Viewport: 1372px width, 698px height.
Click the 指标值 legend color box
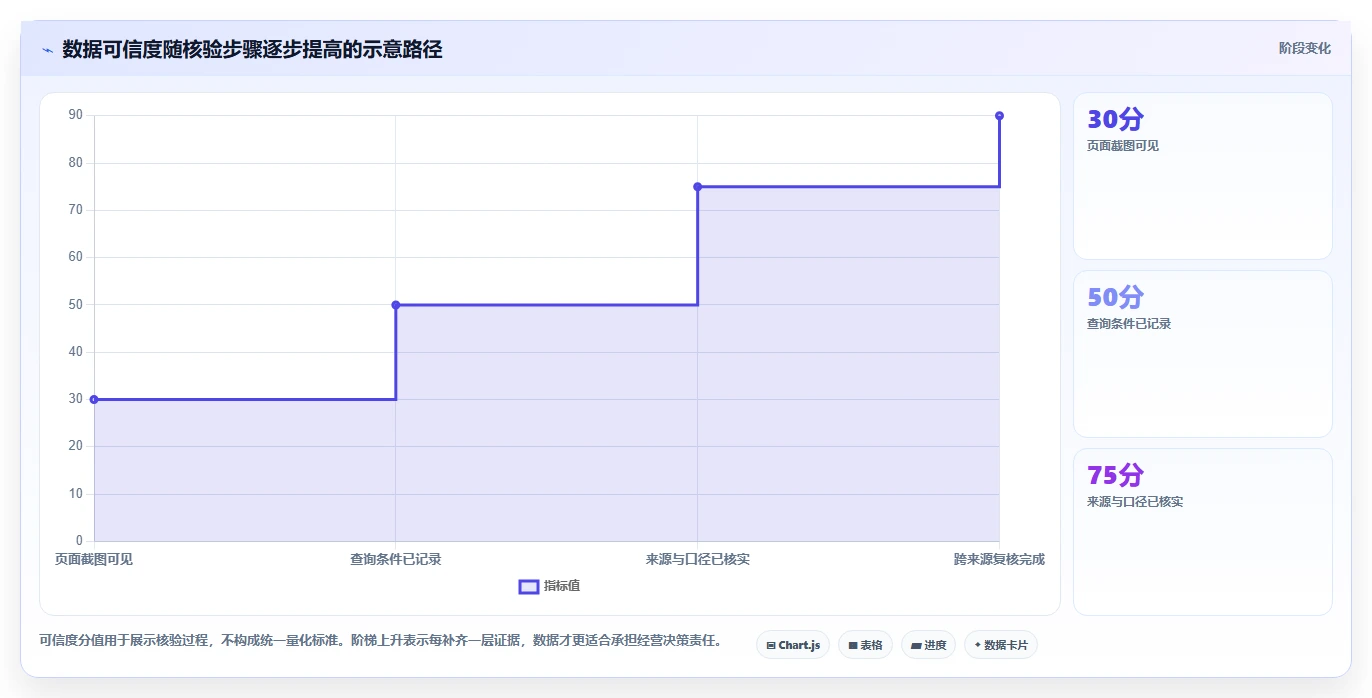pos(529,586)
